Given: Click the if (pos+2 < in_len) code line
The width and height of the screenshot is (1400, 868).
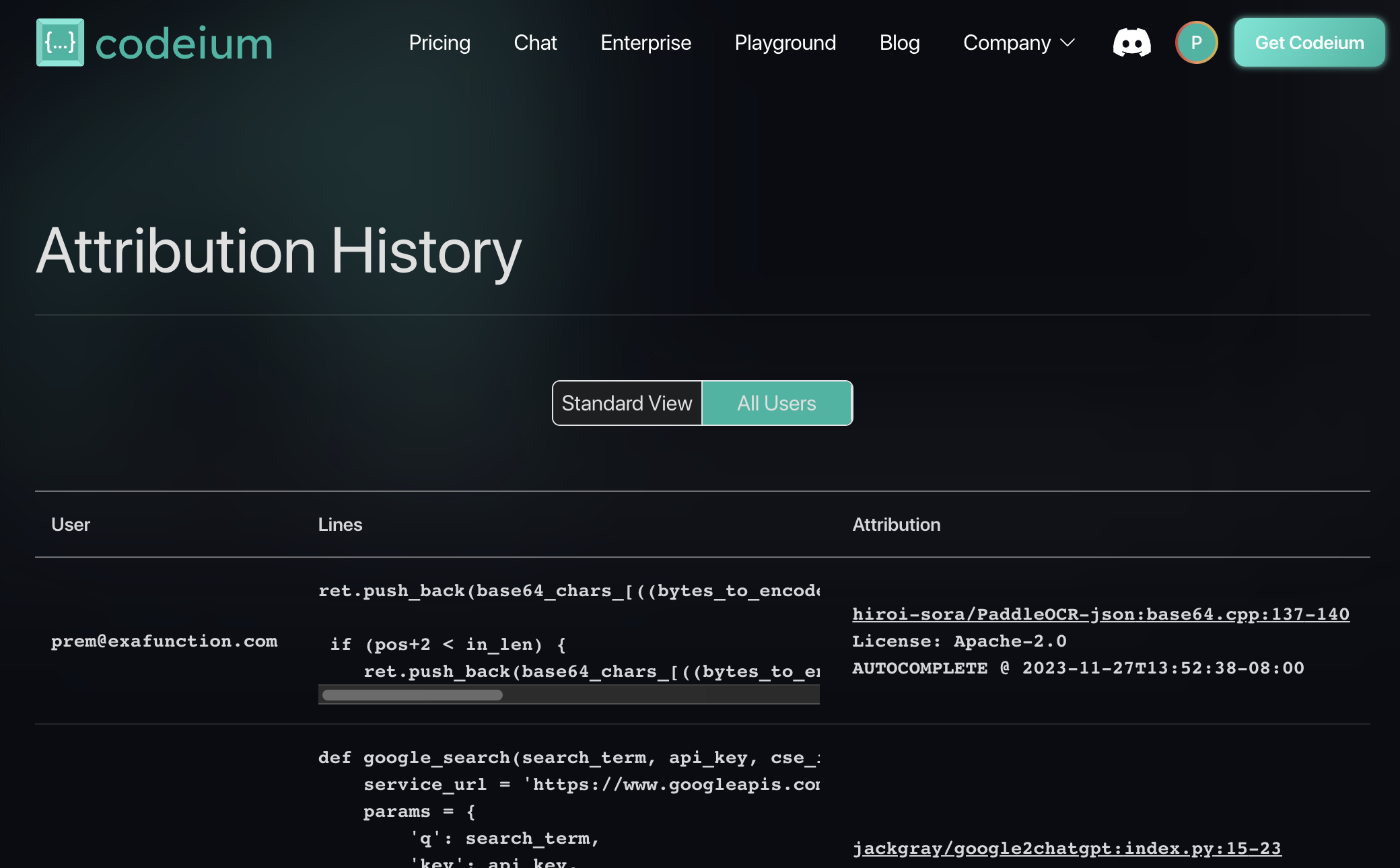Looking at the screenshot, I should pyautogui.click(x=448, y=645).
